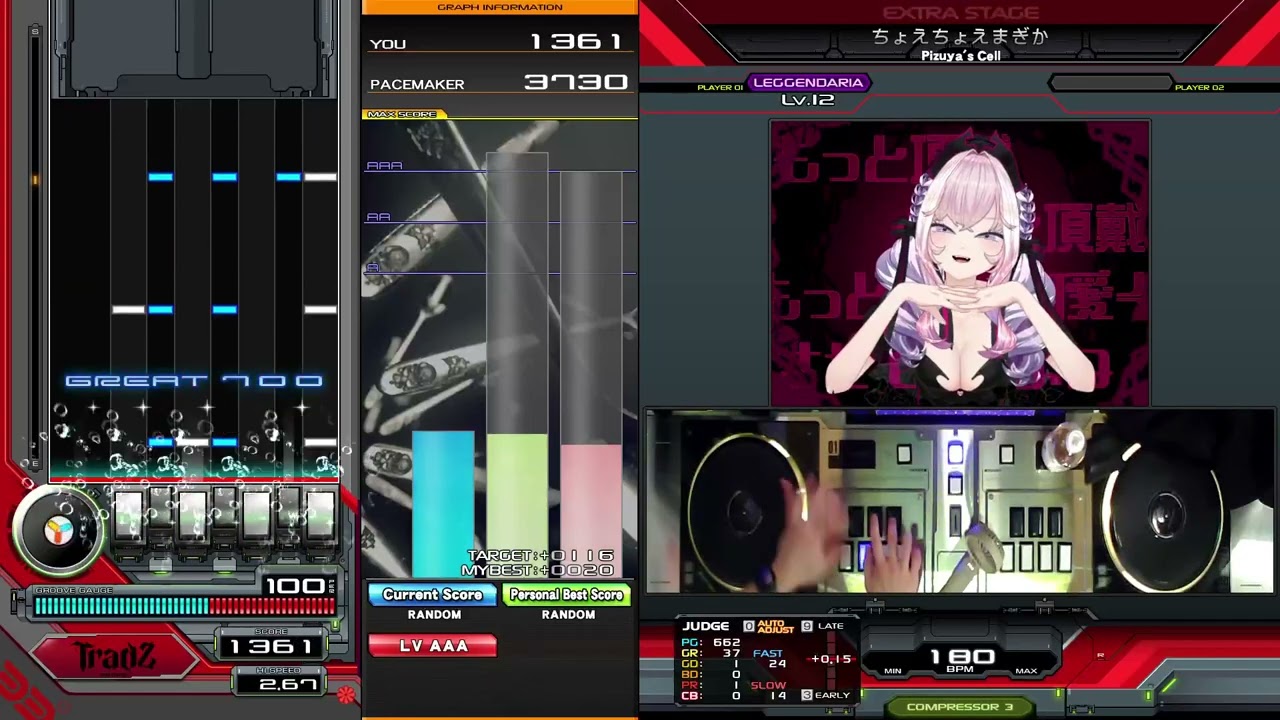Click the LV AAA pacemaker badge
Image resolution: width=1280 pixels, height=720 pixels.
click(433, 646)
